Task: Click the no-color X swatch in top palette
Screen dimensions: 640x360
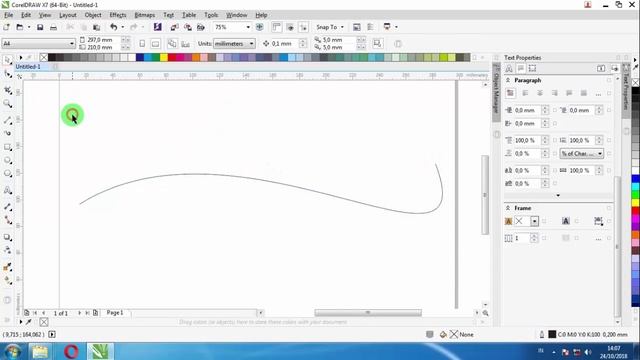Action: pos(44,58)
